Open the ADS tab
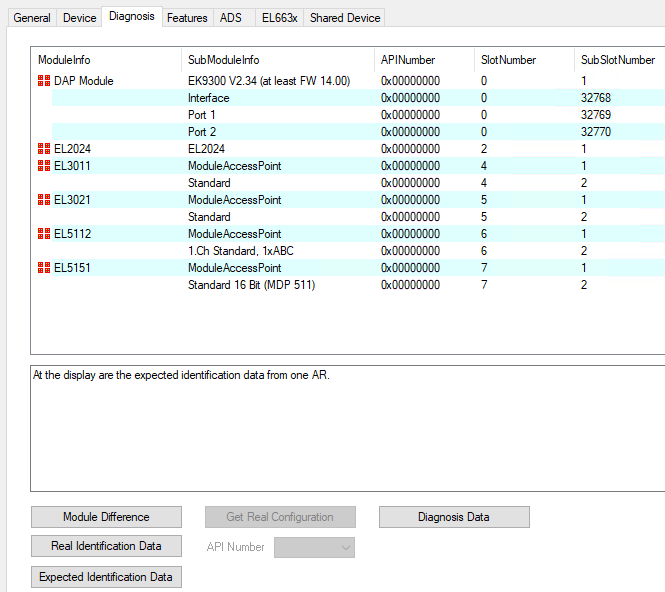Viewport: 665px width, 592px height. [231, 18]
